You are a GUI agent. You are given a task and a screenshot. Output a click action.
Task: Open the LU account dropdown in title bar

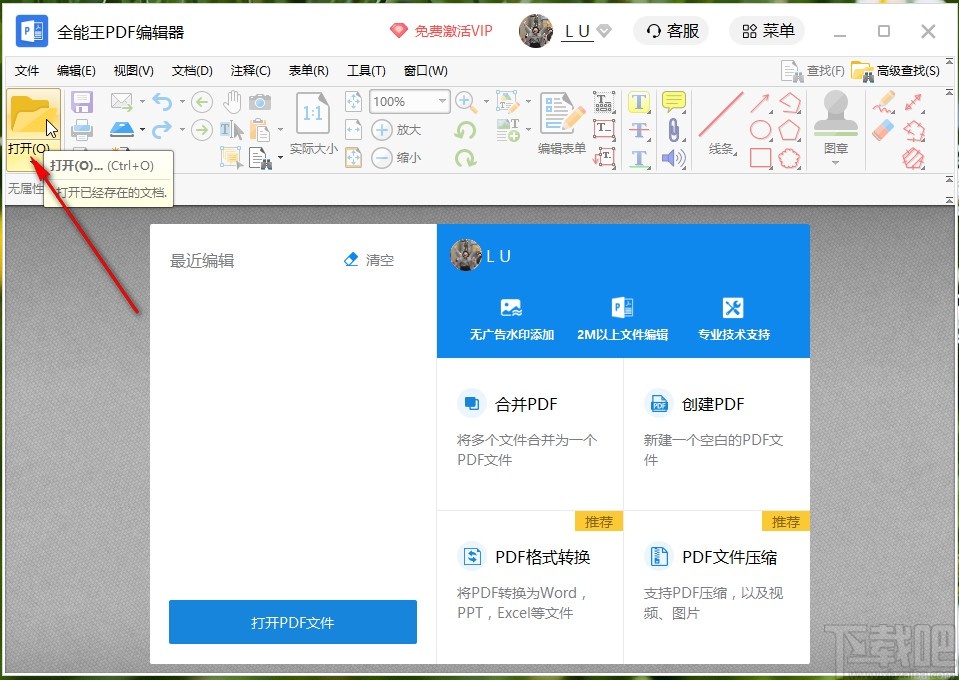click(604, 31)
